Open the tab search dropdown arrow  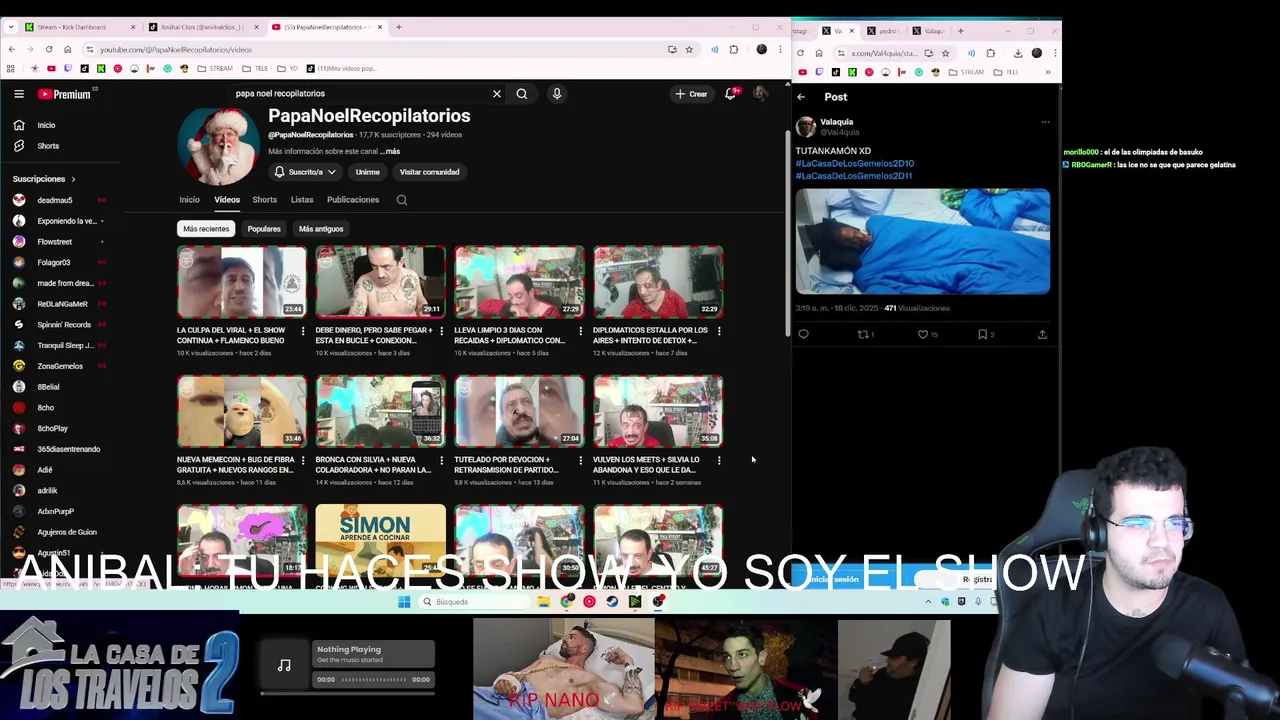tap(11, 27)
